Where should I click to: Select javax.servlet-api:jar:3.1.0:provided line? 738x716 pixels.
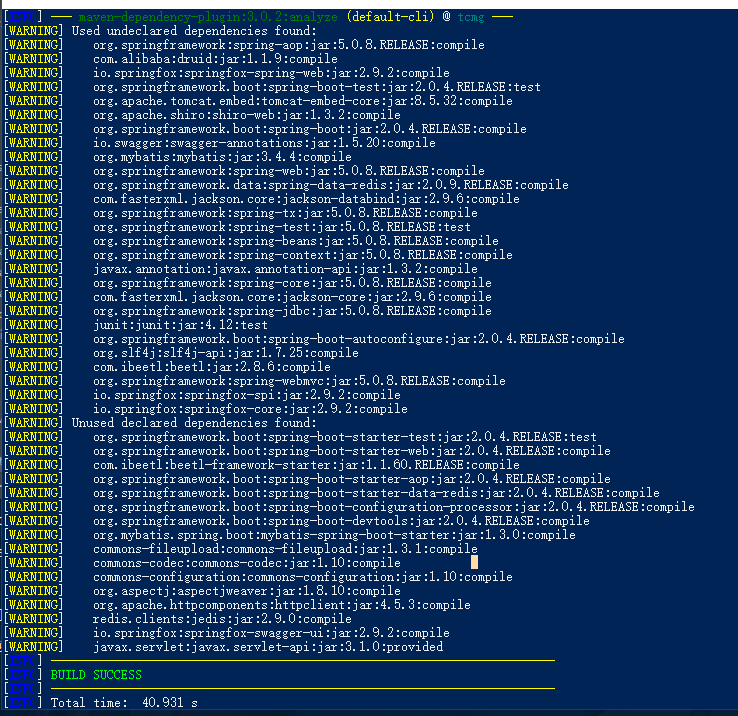click(x=268, y=647)
